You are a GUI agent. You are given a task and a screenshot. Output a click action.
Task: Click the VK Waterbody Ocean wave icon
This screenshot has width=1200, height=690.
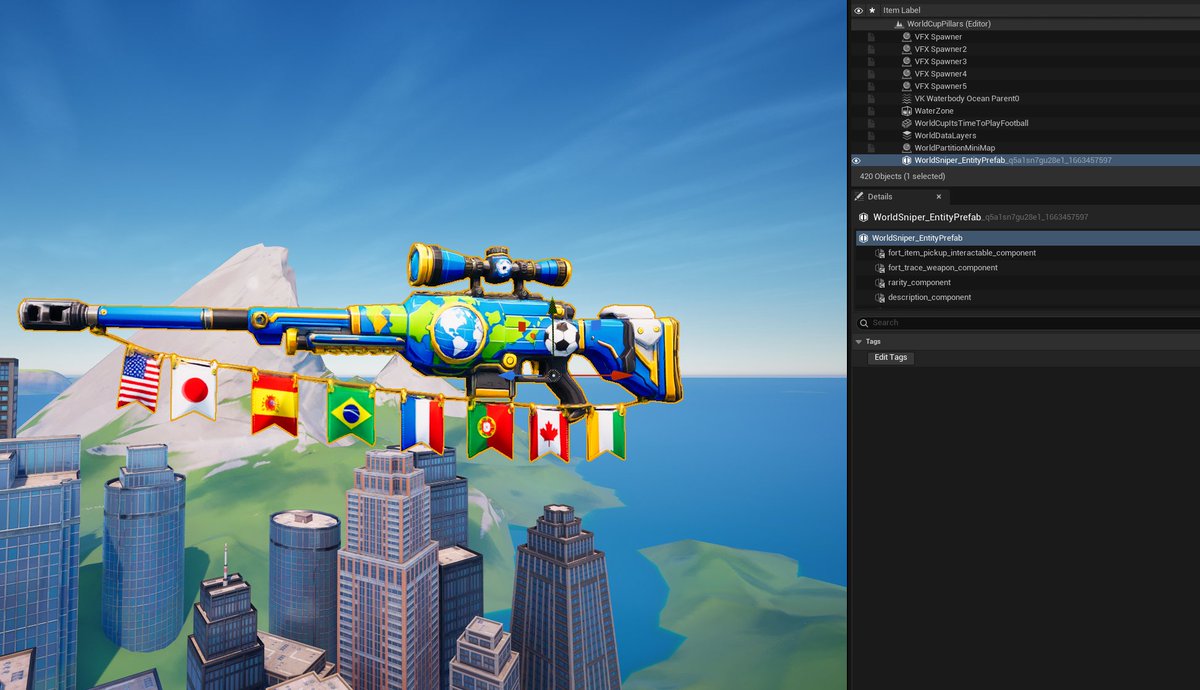(x=906, y=98)
